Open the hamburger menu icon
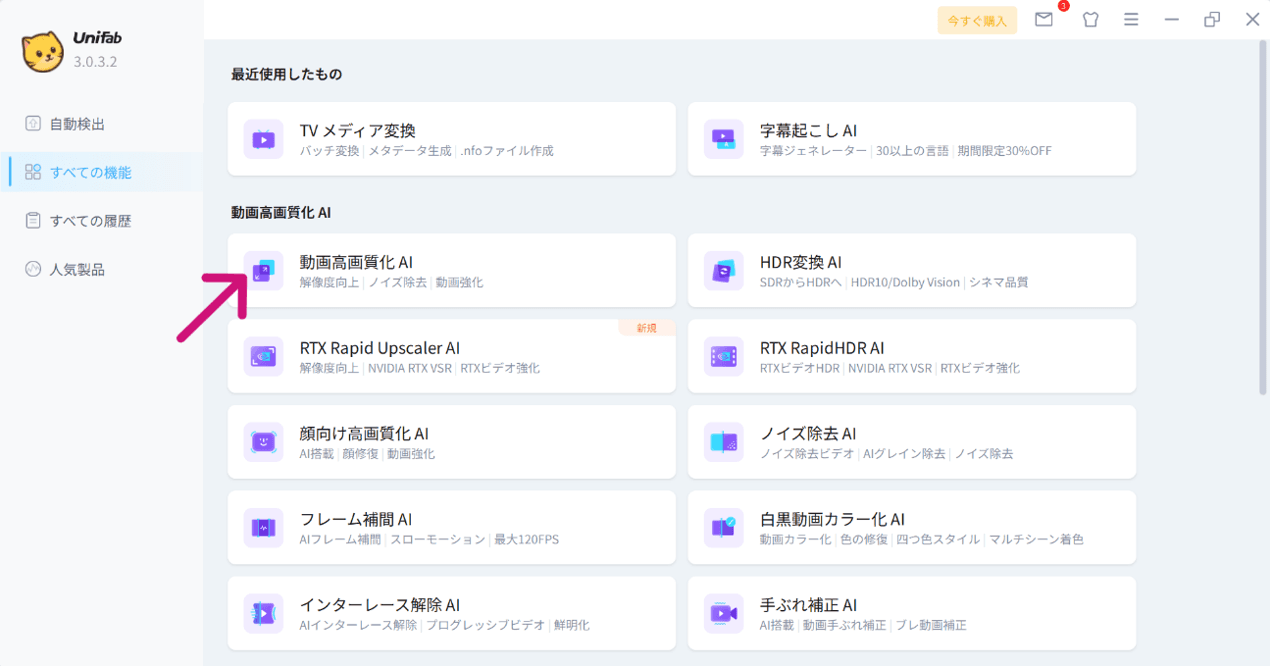Image resolution: width=1270 pixels, height=666 pixels. coord(1131,20)
